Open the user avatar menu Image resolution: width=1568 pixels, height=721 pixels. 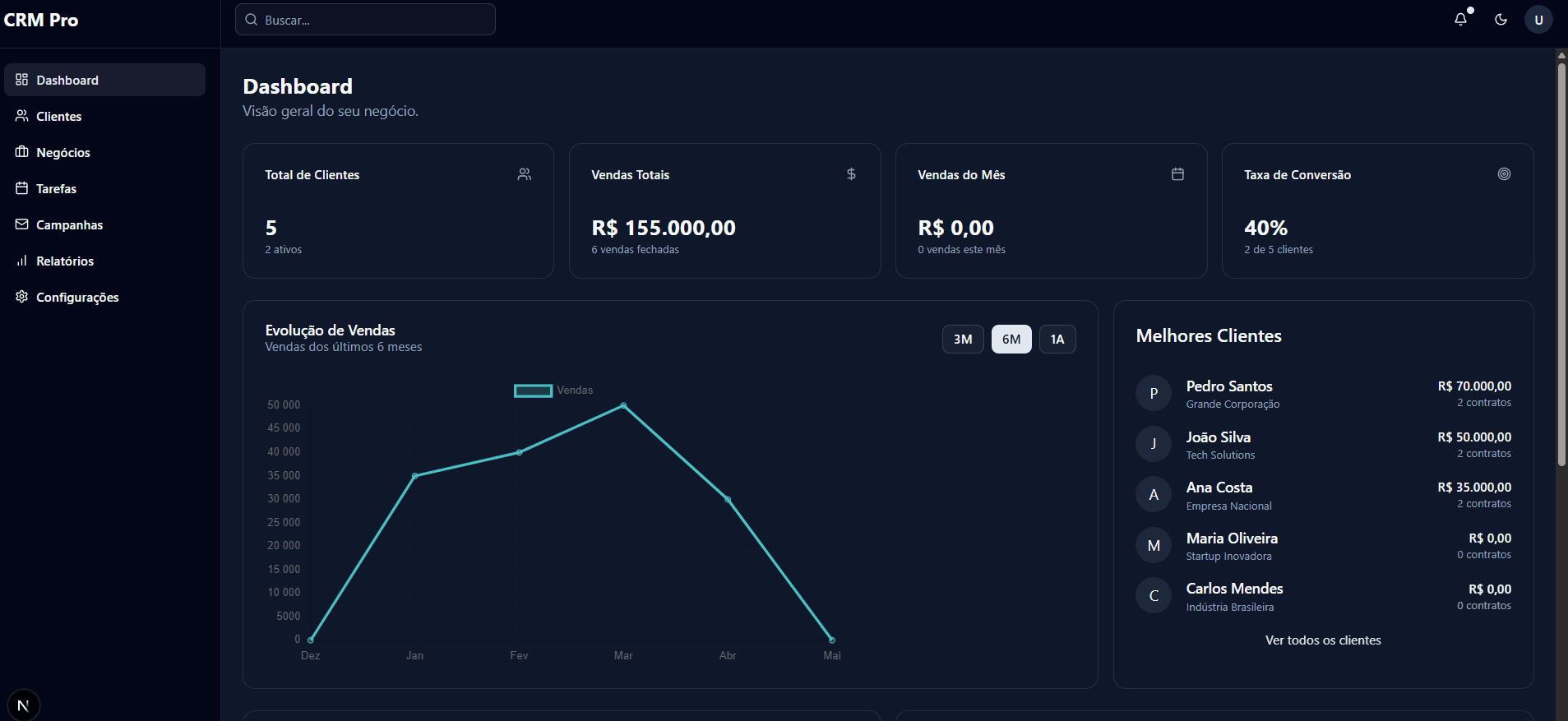click(x=1538, y=20)
